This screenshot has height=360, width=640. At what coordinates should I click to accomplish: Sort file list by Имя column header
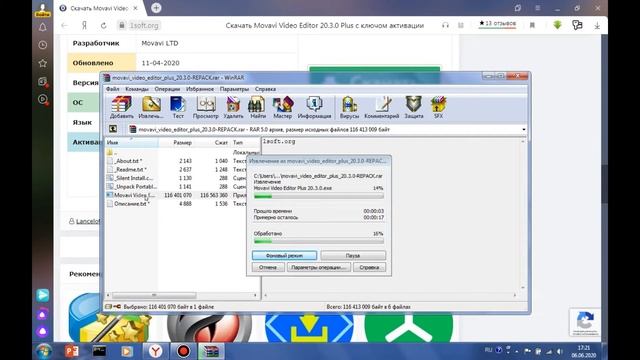point(131,142)
